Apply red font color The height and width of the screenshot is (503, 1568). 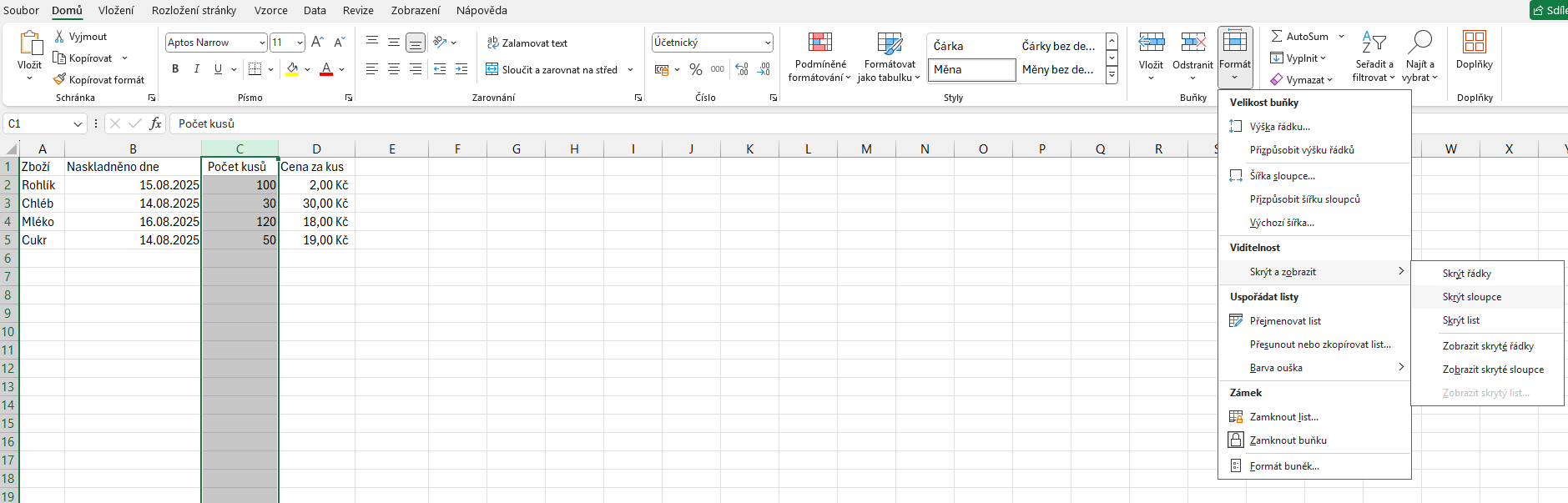[x=326, y=69]
